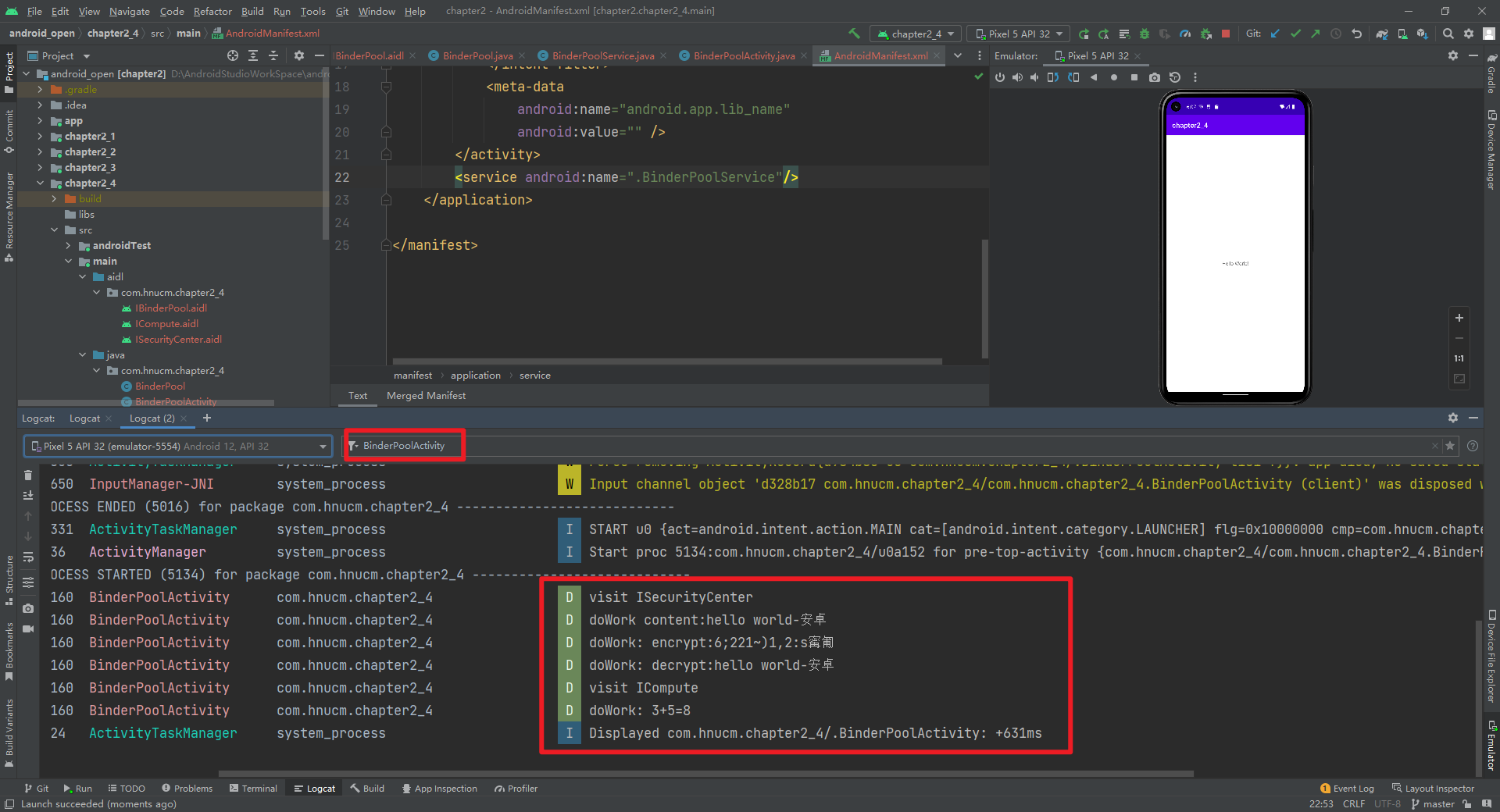Open the Event Log

[1347, 789]
